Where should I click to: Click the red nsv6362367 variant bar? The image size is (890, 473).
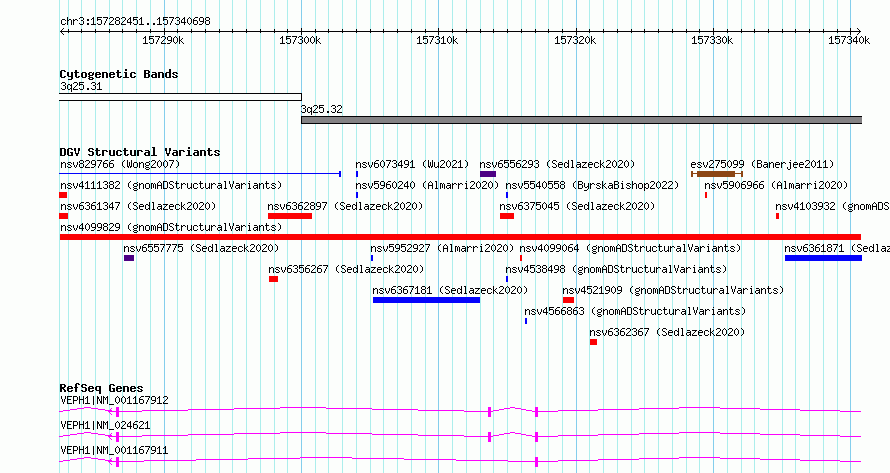tap(593, 342)
